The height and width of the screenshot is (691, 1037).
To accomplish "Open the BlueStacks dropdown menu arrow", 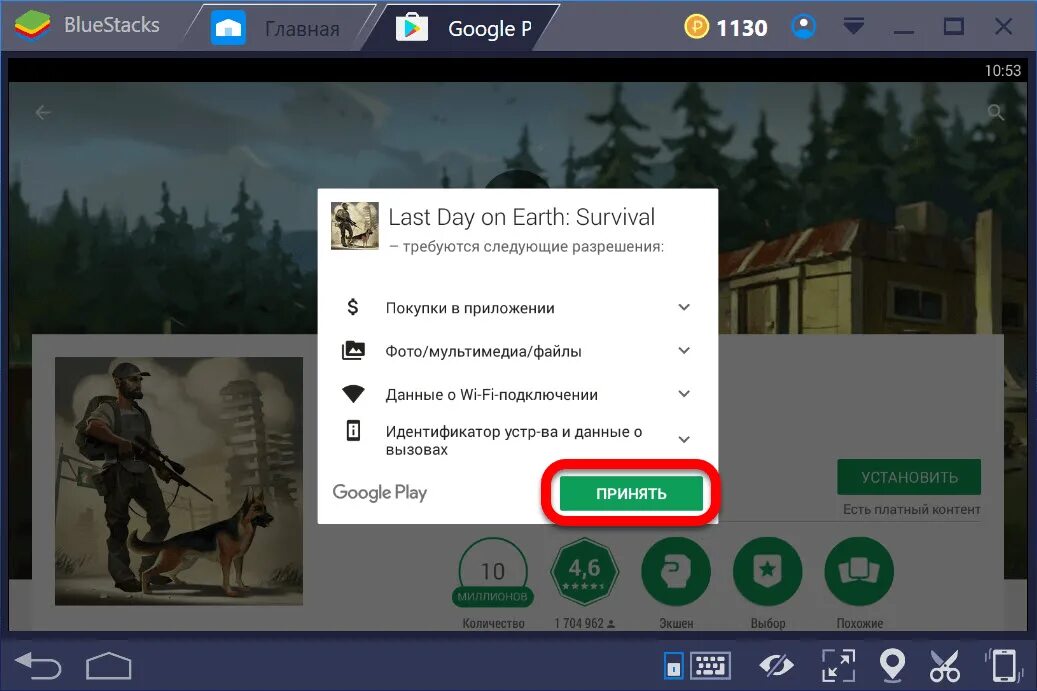I will [x=854, y=26].
